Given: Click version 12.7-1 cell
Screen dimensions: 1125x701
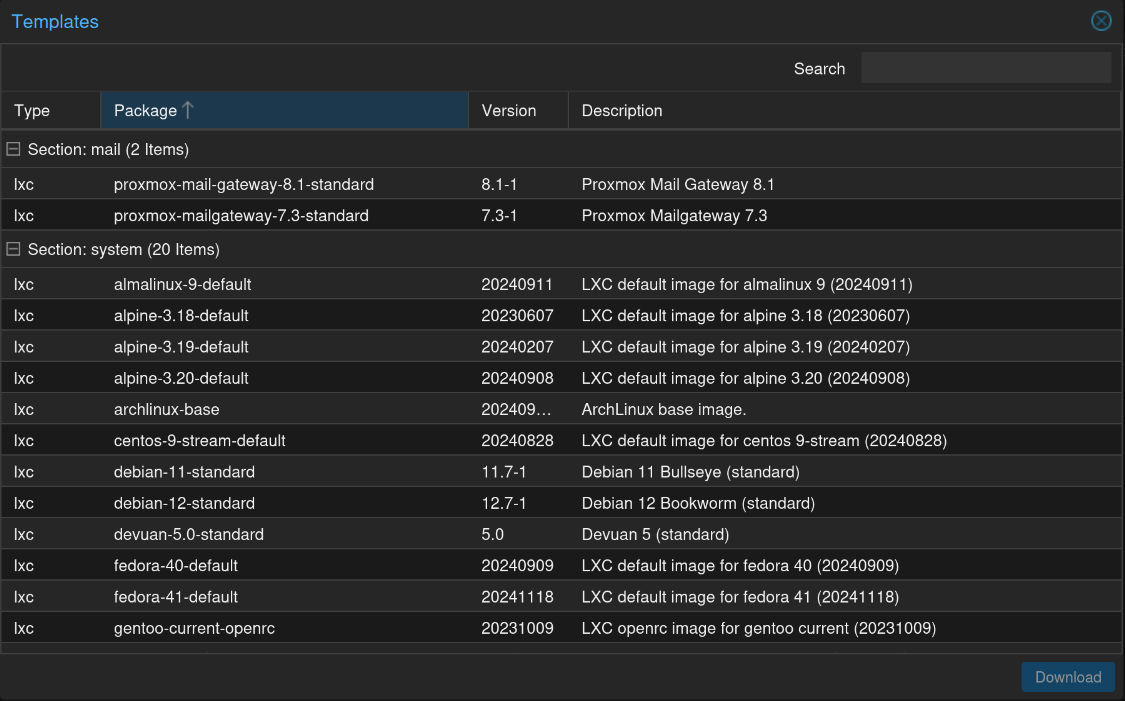Looking at the screenshot, I should (504, 503).
